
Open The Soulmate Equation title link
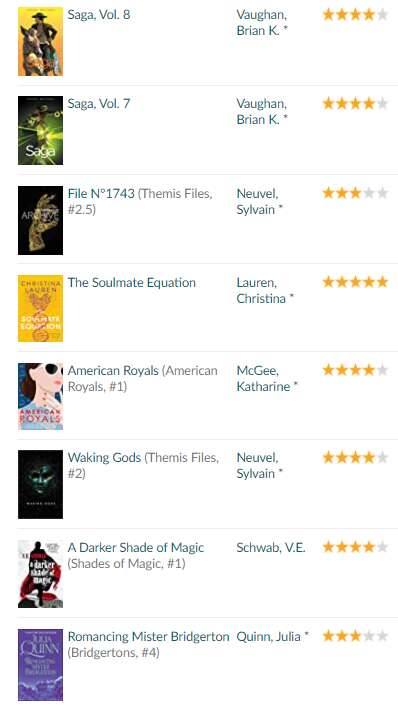pos(131,283)
